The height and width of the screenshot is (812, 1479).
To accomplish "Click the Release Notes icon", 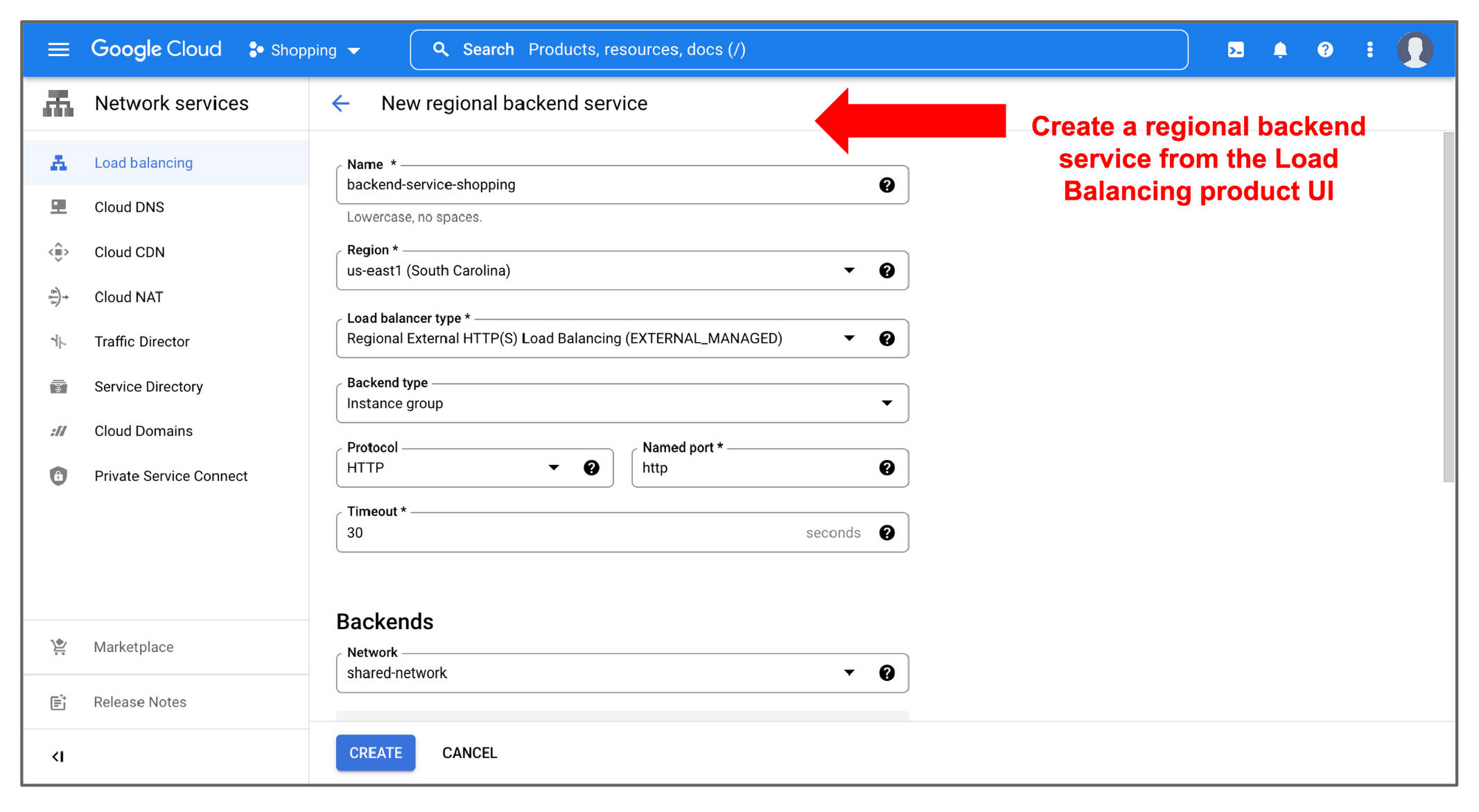I will coord(58,702).
